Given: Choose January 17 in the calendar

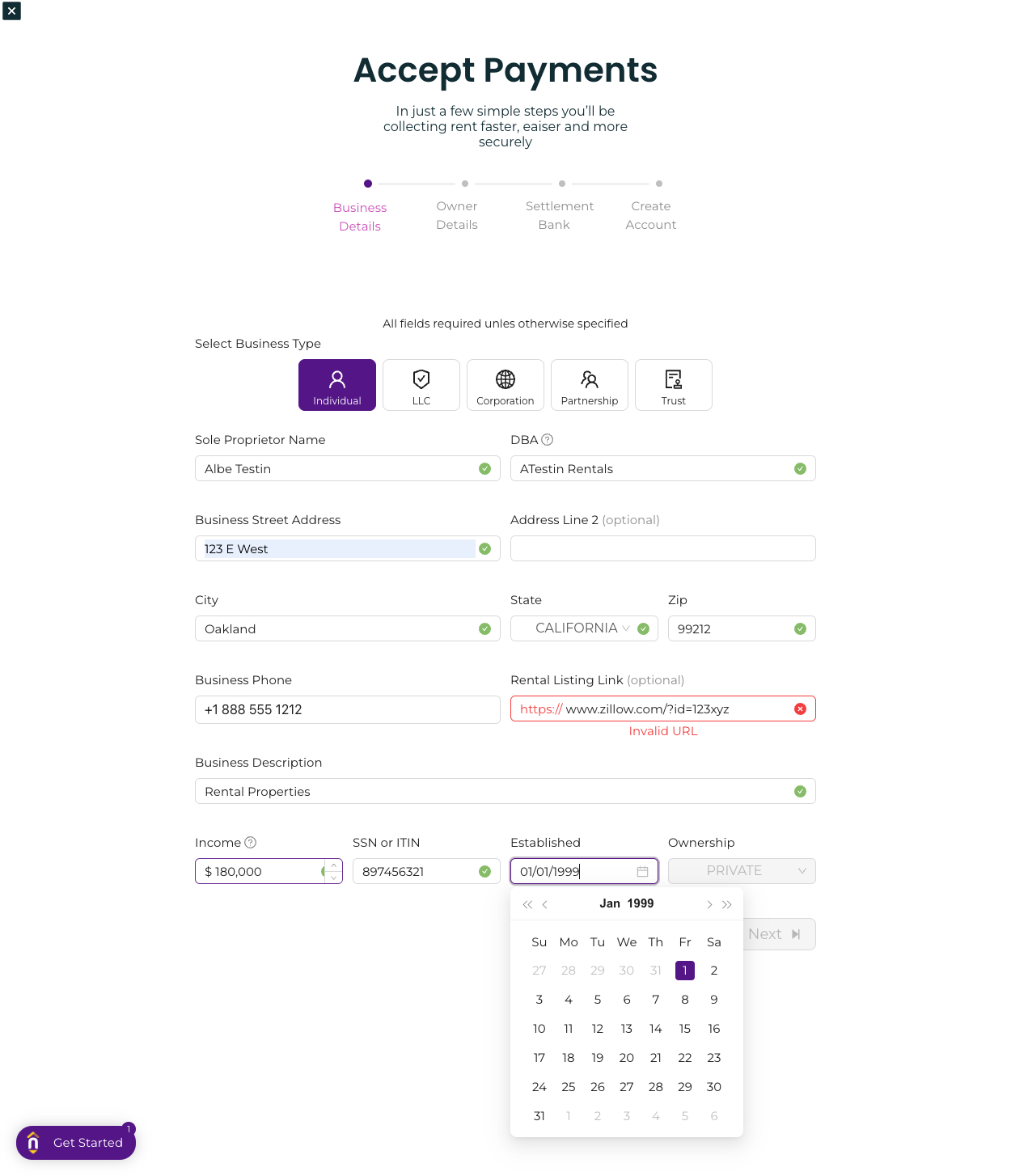Looking at the screenshot, I should (539, 1058).
